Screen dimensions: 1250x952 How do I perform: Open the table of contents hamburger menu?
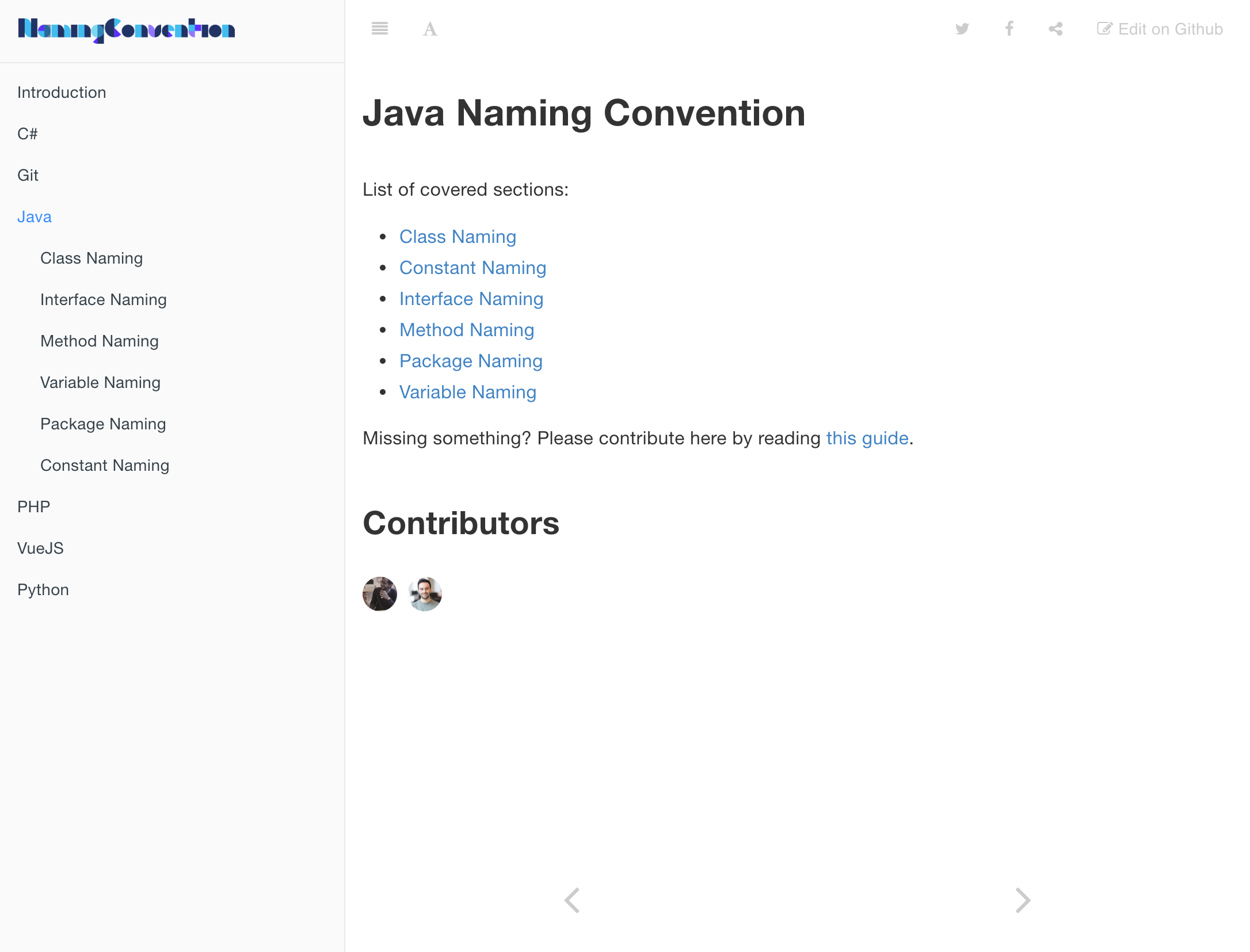pos(379,28)
